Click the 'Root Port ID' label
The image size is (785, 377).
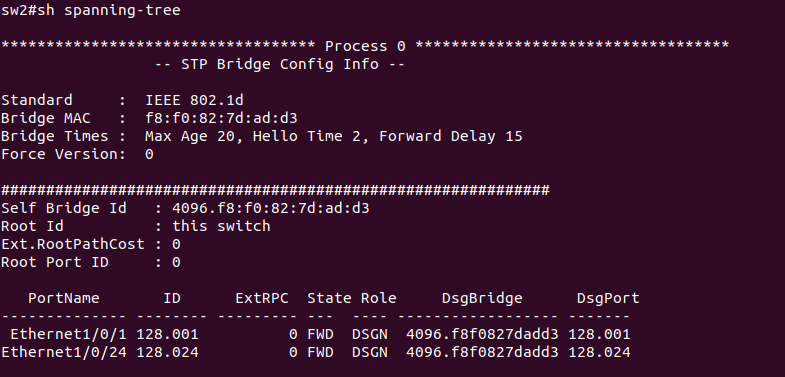[55, 262]
